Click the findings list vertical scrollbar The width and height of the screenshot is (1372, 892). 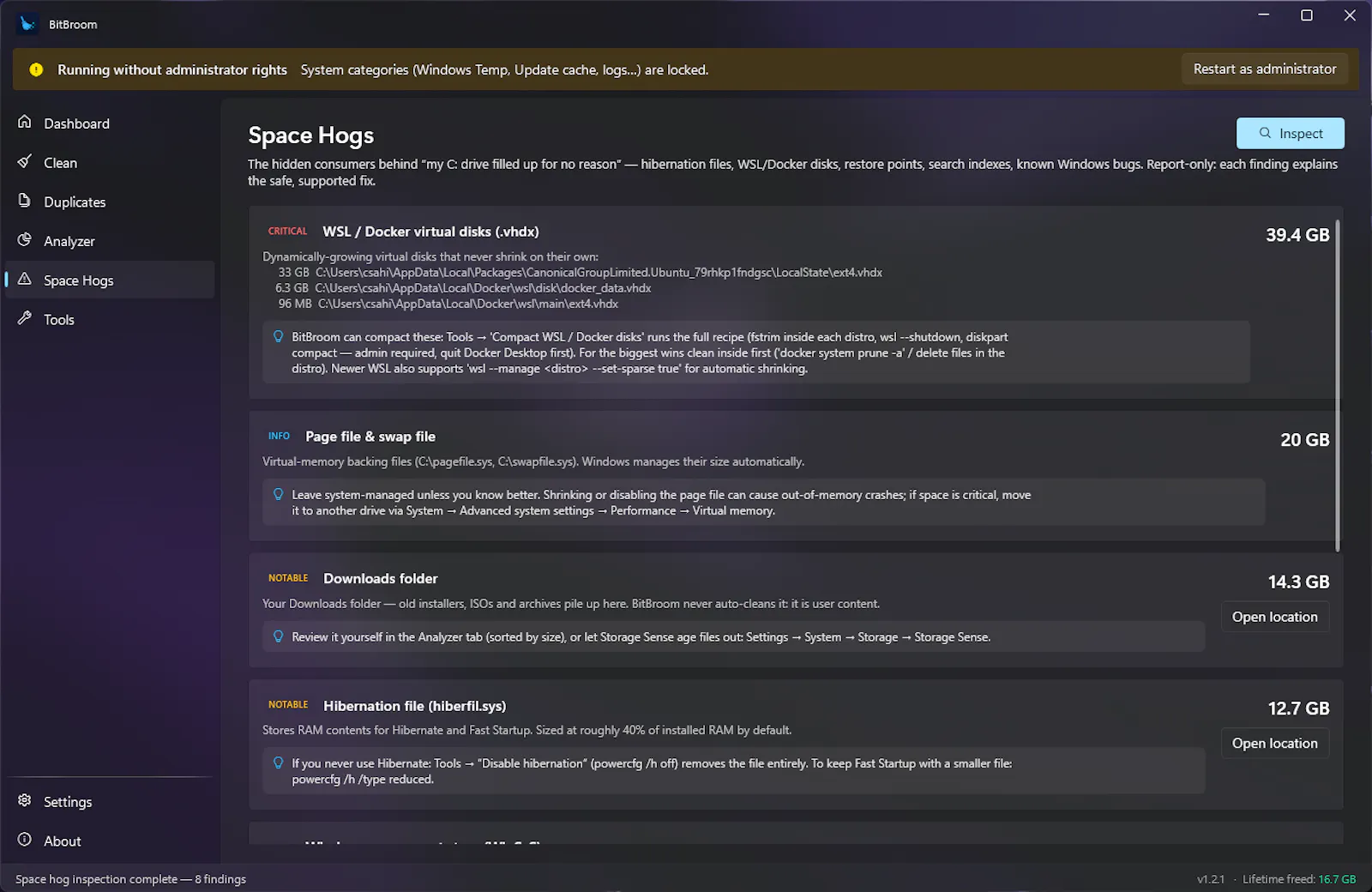[x=1338, y=386]
